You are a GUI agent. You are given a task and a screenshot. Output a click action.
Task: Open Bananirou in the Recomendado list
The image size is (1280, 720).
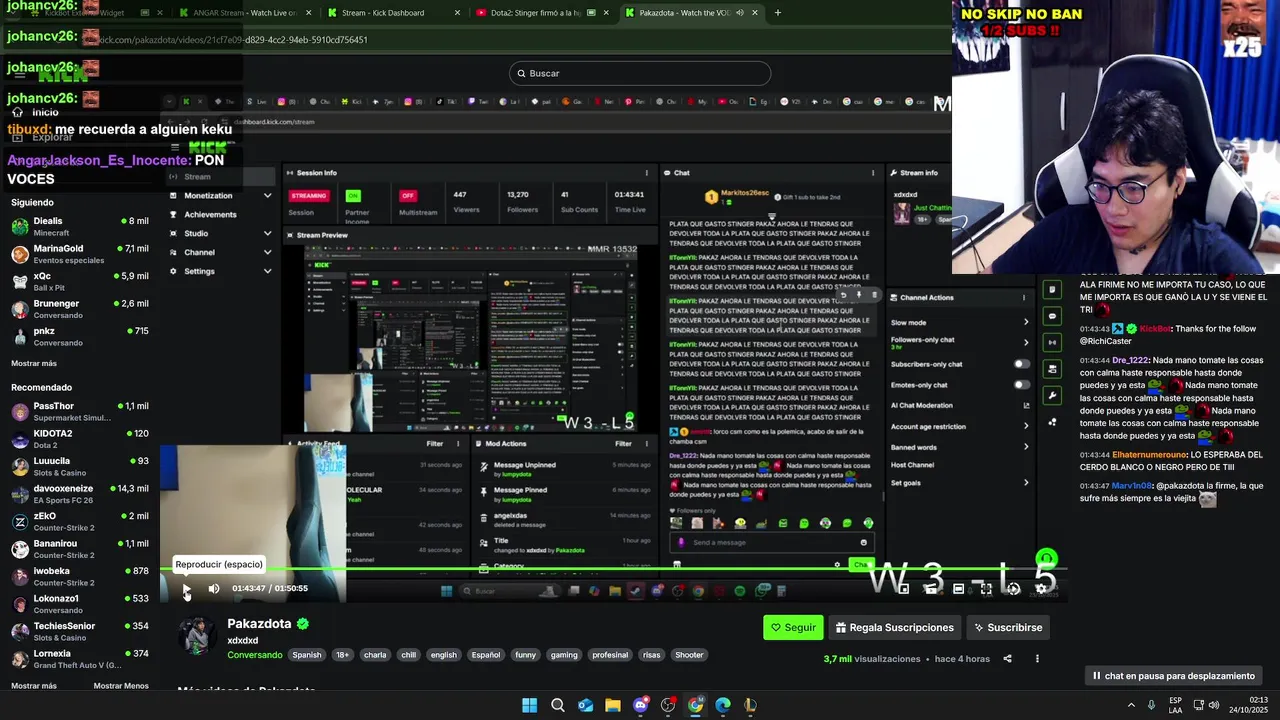(x=80, y=549)
